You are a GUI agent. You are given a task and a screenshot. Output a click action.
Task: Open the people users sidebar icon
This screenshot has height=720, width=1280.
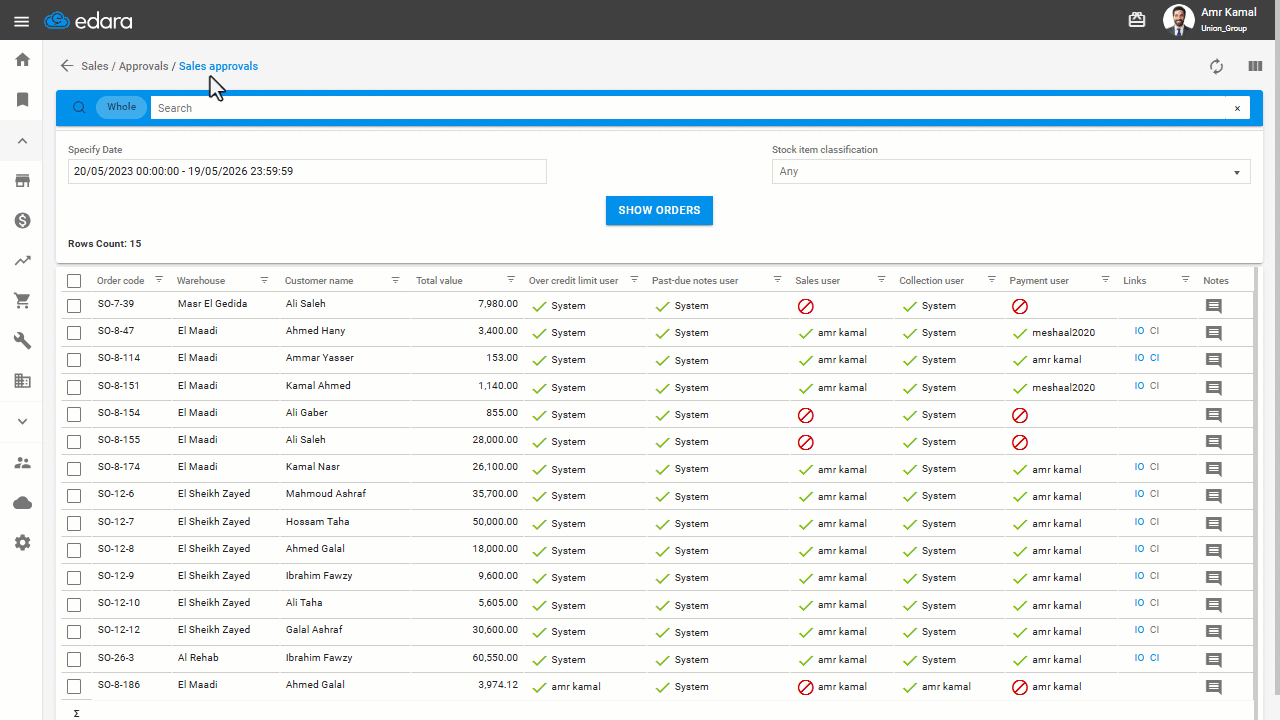(22, 463)
